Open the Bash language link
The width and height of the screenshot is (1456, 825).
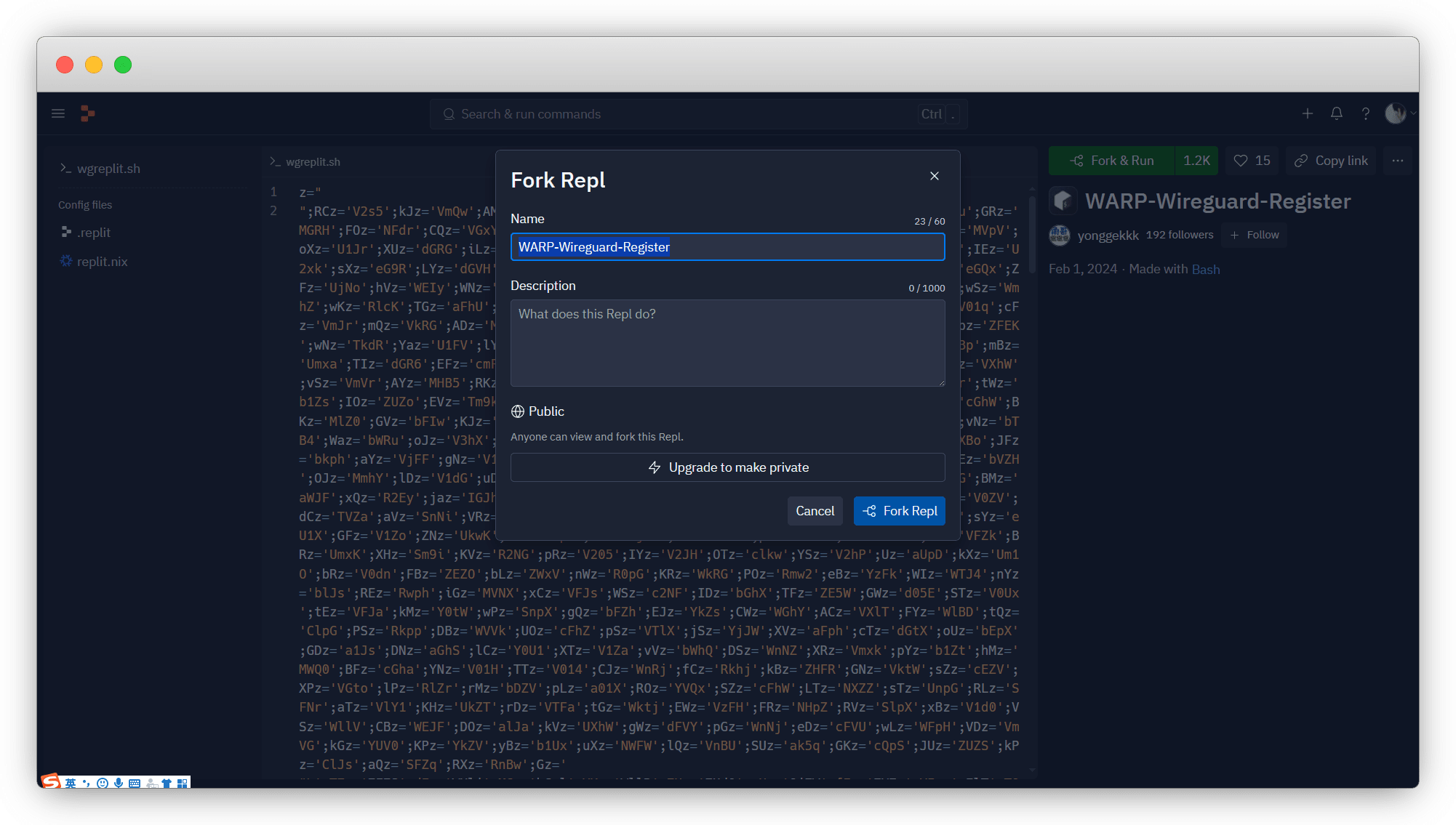(1205, 269)
